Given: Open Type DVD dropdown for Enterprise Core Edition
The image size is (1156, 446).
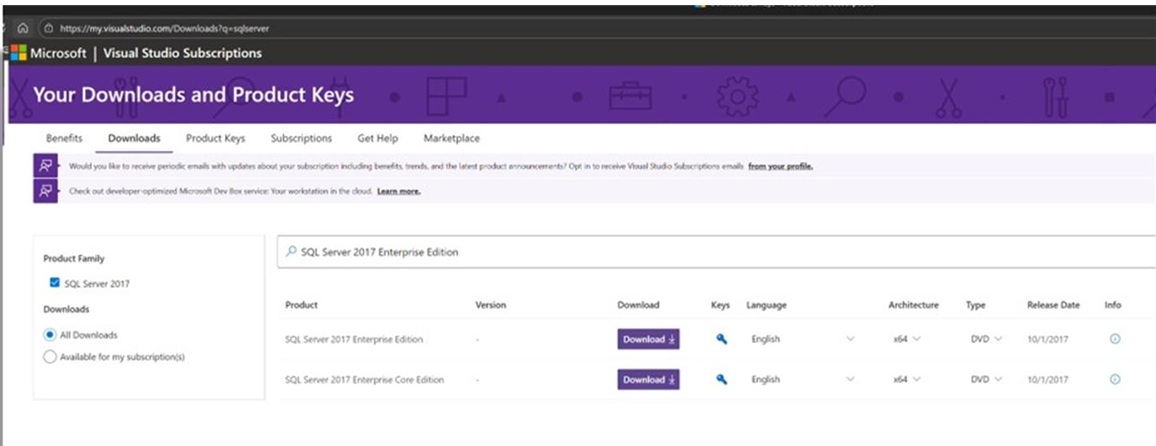Looking at the screenshot, I should pyautogui.click(x=986, y=380).
